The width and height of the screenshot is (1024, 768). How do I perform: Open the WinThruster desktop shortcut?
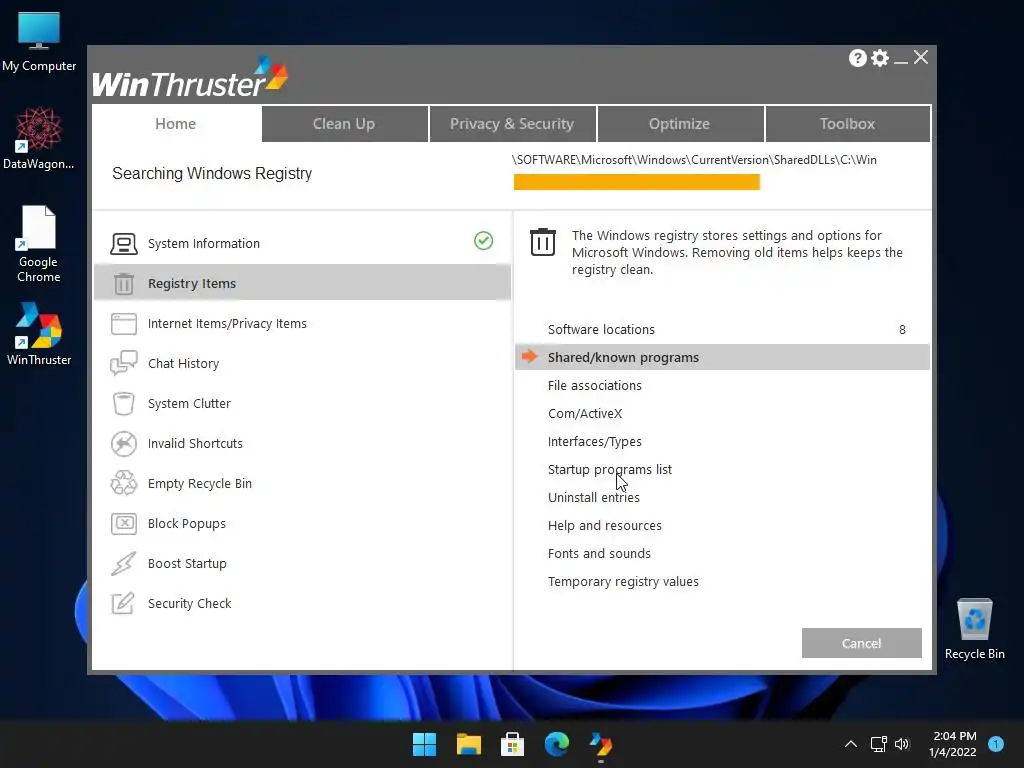[39, 334]
